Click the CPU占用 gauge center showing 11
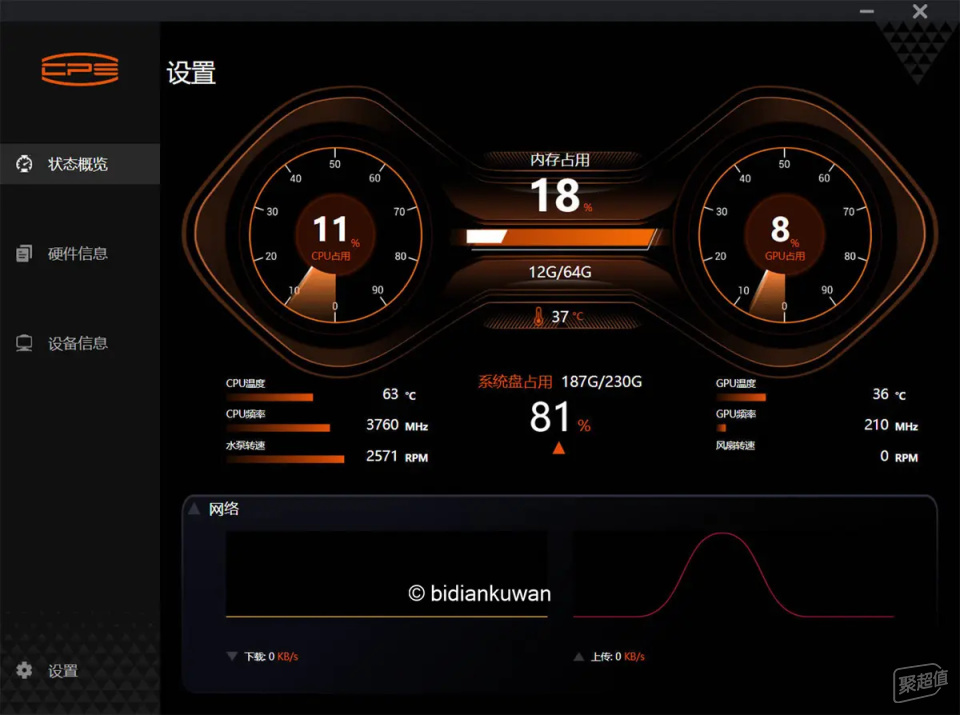The image size is (960, 715). point(334,234)
